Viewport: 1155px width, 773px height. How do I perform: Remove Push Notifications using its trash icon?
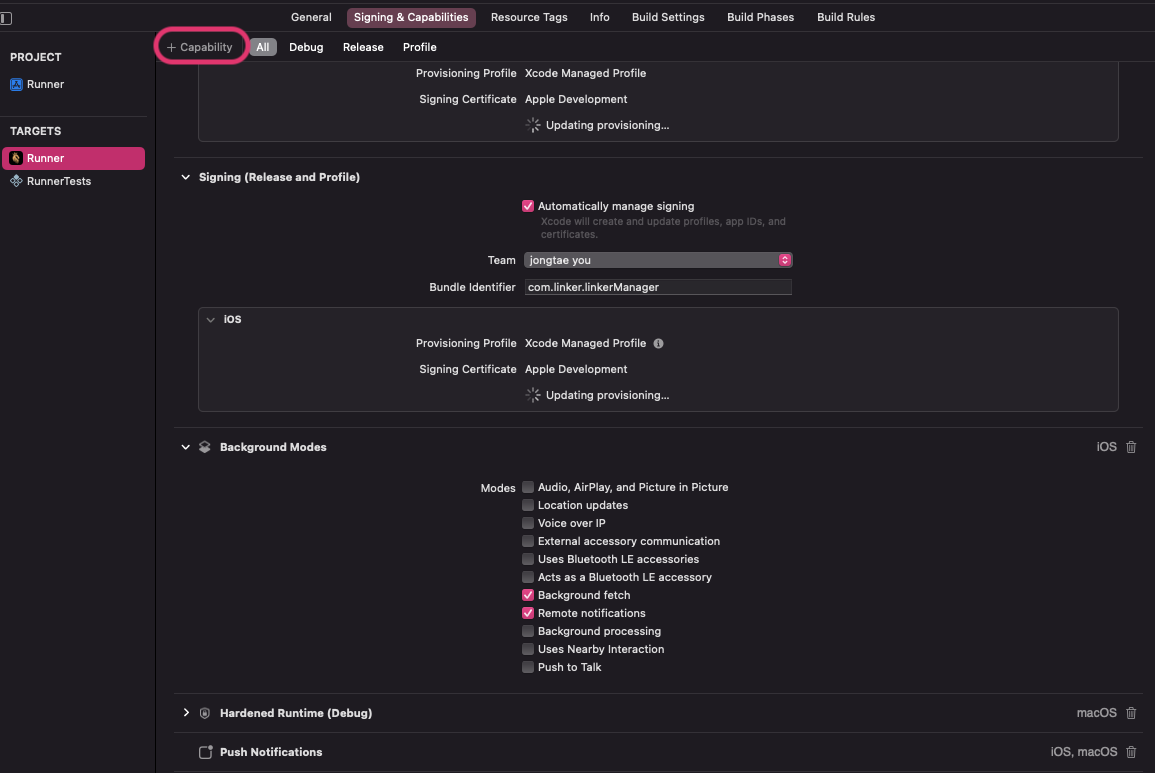[x=1131, y=752]
